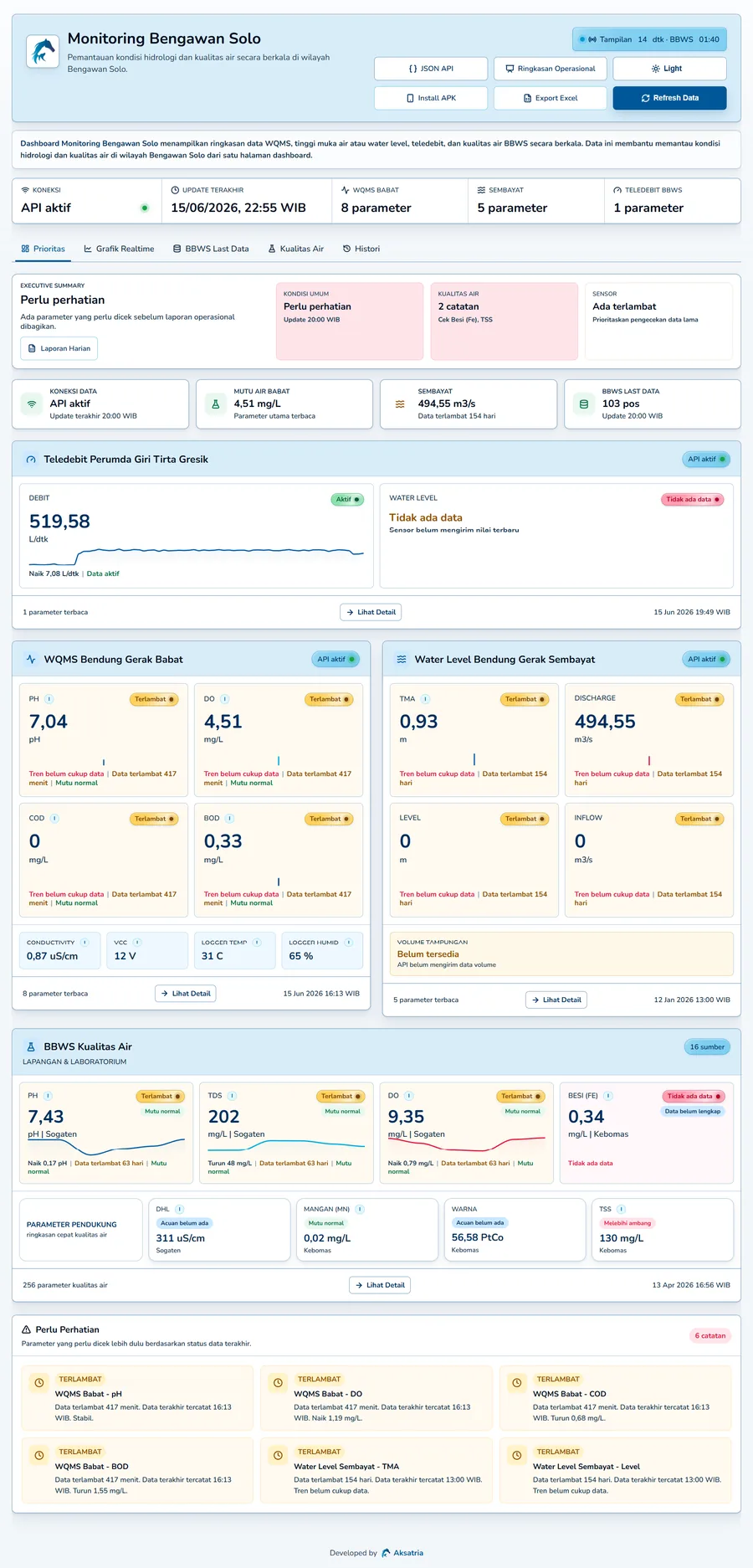Click the info icon next to Besi (Fe)
Image resolution: width=753 pixels, height=1568 pixels.
coord(608,1096)
